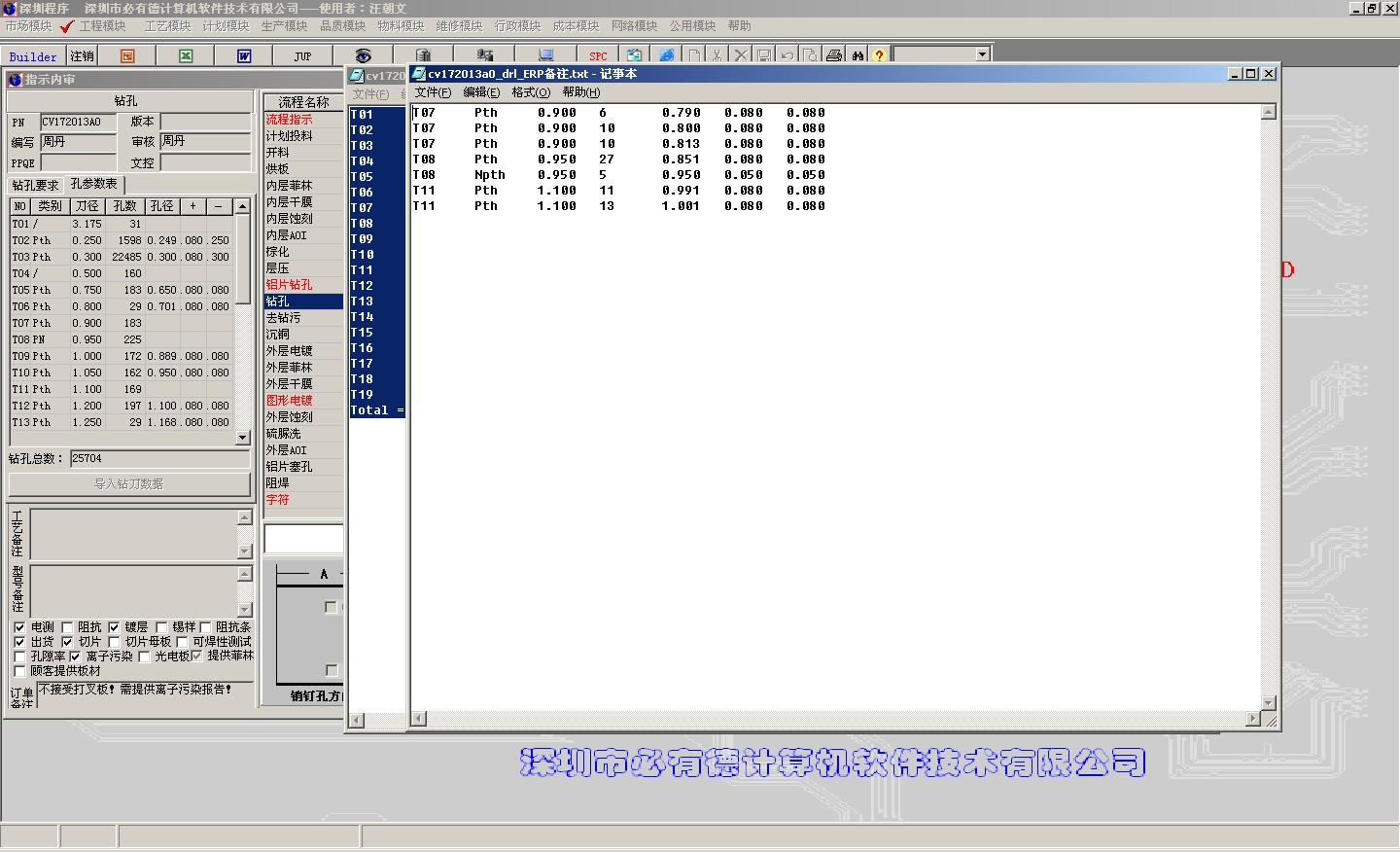The image size is (1400, 852).
Task: Click the printer toolbar icon
Action: pyautogui.click(x=833, y=55)
